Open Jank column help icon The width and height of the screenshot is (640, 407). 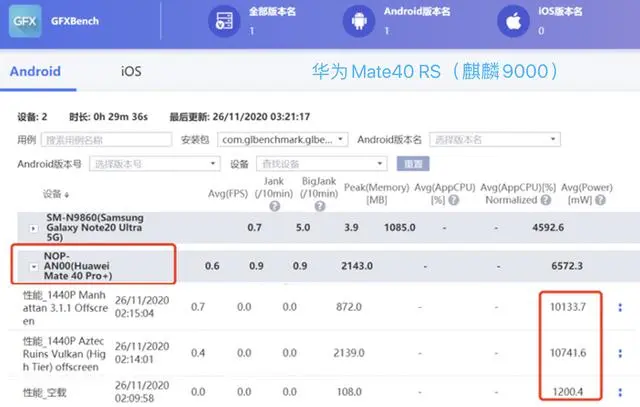pos(275,206)
